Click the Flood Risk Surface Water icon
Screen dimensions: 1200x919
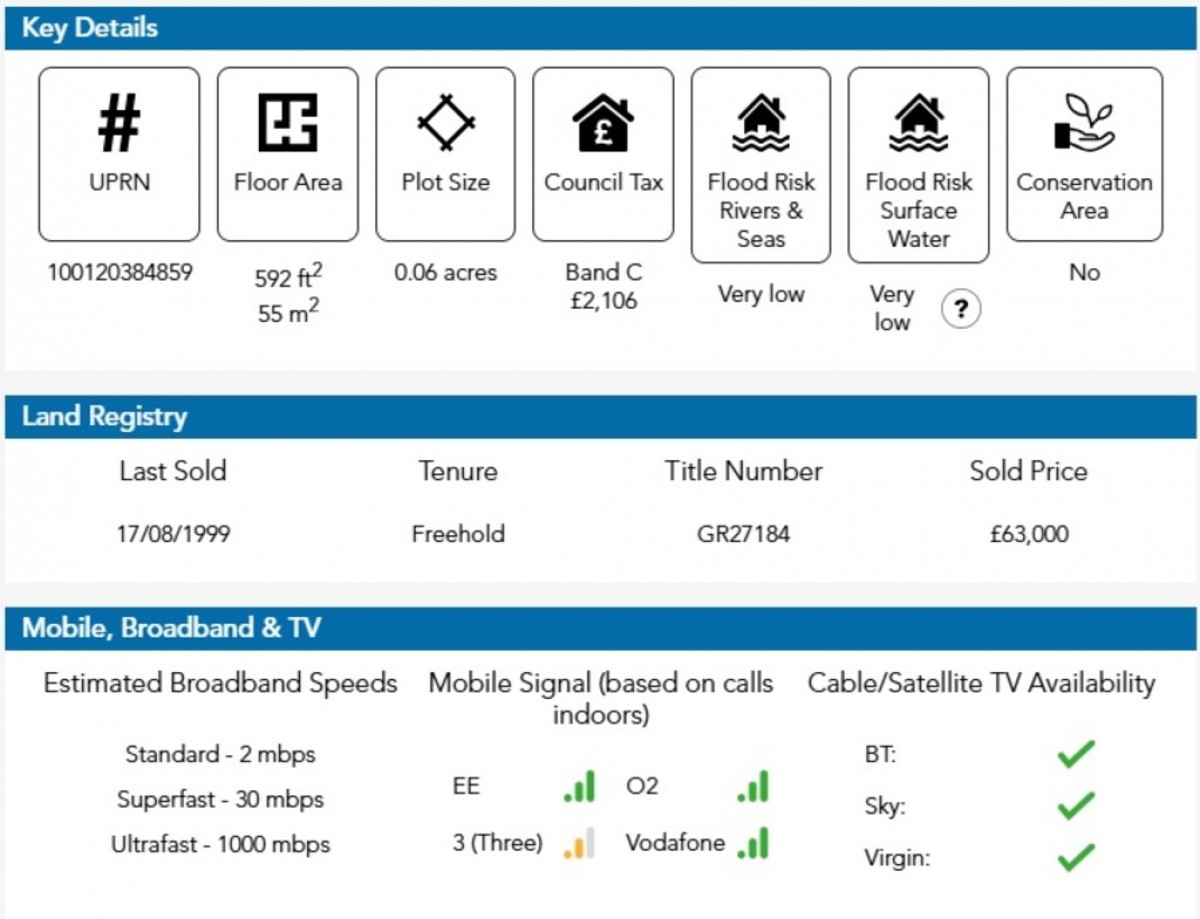[918, 123]
